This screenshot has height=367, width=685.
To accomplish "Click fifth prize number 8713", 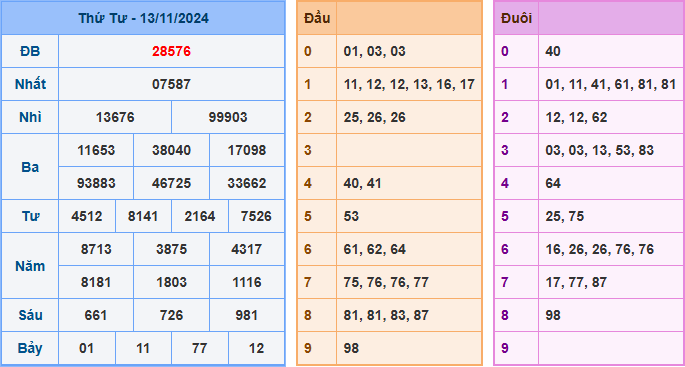I will [96, 249].
